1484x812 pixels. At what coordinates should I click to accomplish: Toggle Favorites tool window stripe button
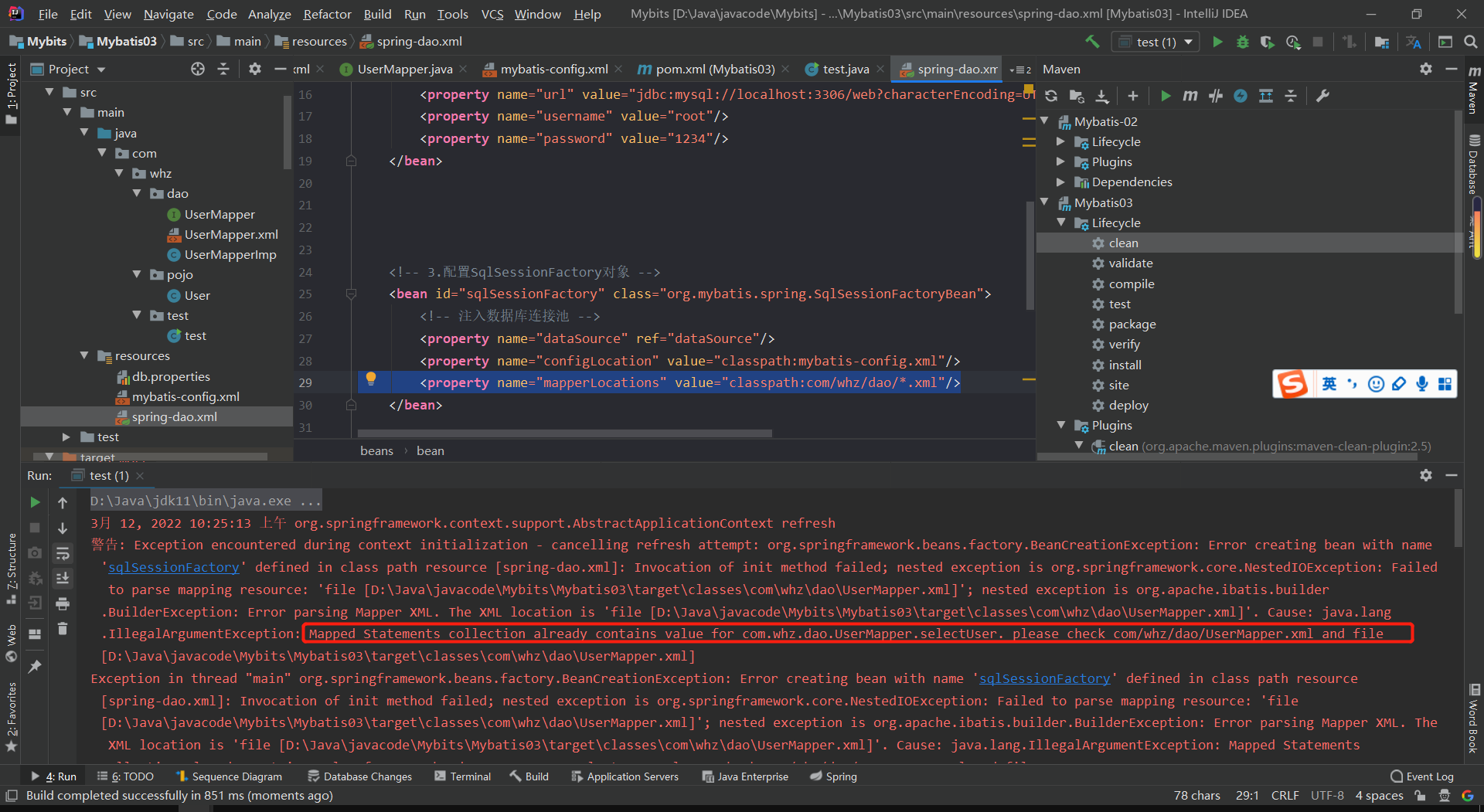11,716
